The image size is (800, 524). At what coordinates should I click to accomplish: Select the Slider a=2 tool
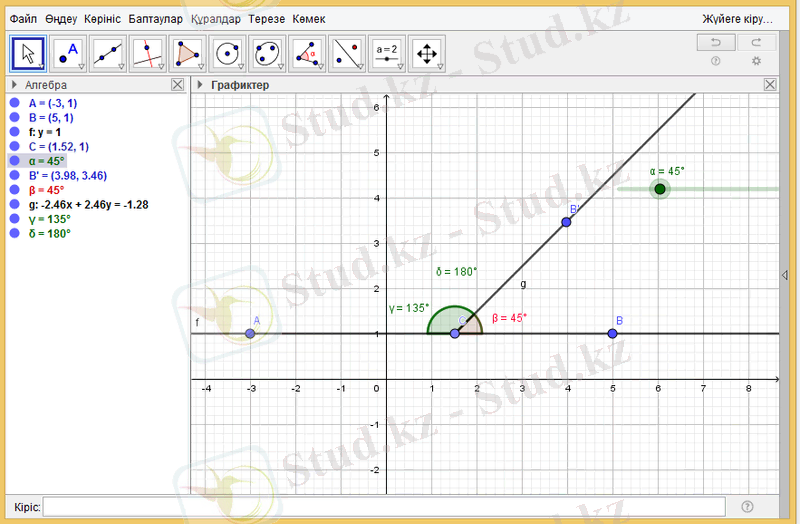click(x=386, y=54)
